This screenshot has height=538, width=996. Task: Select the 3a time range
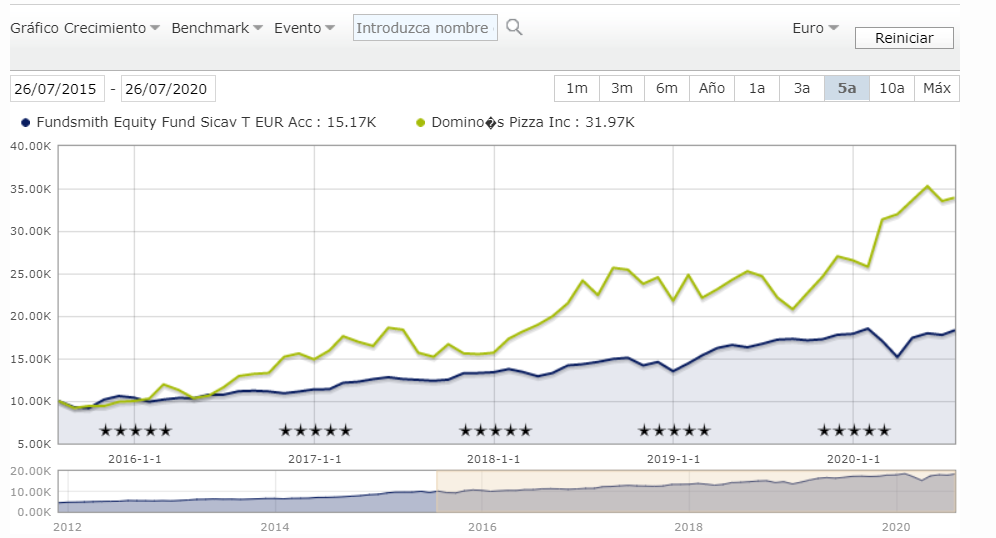click(x=802, y=88)
